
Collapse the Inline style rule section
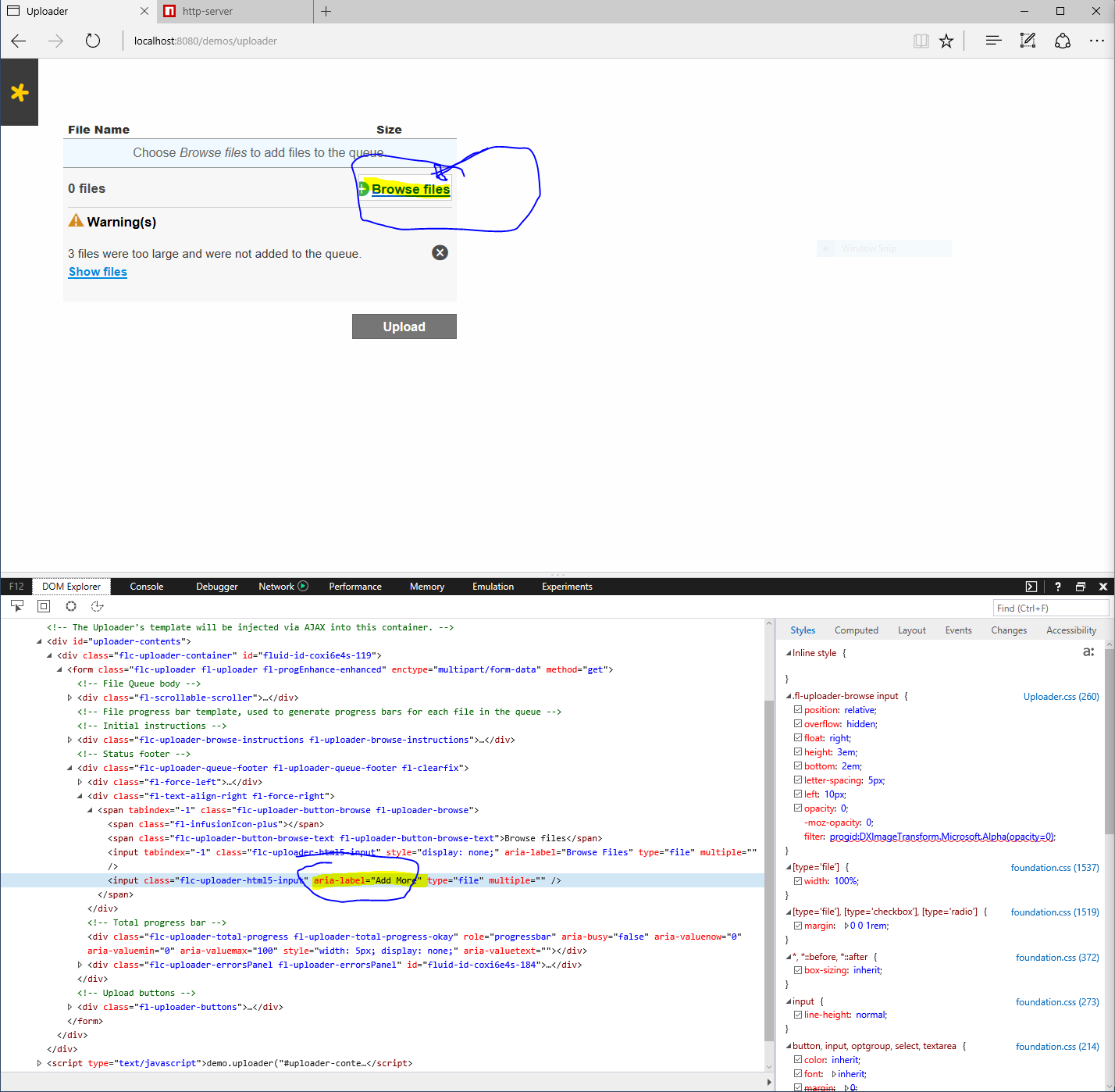tap(788, 654)
